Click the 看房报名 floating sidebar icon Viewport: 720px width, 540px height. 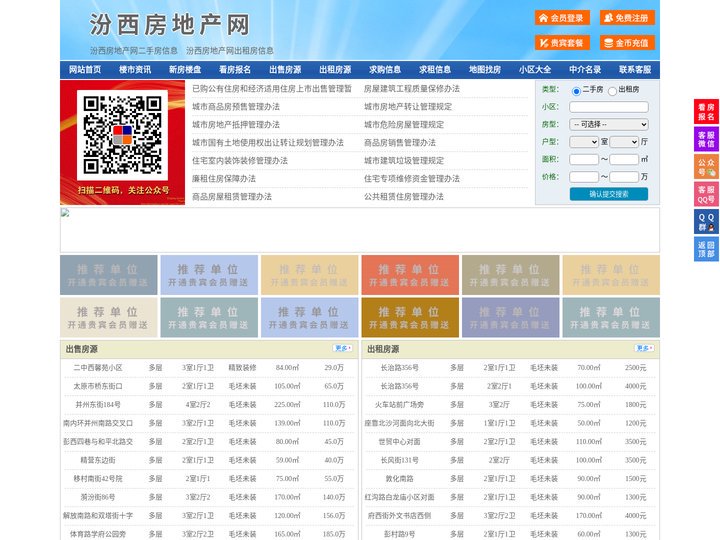pos(706,112)
